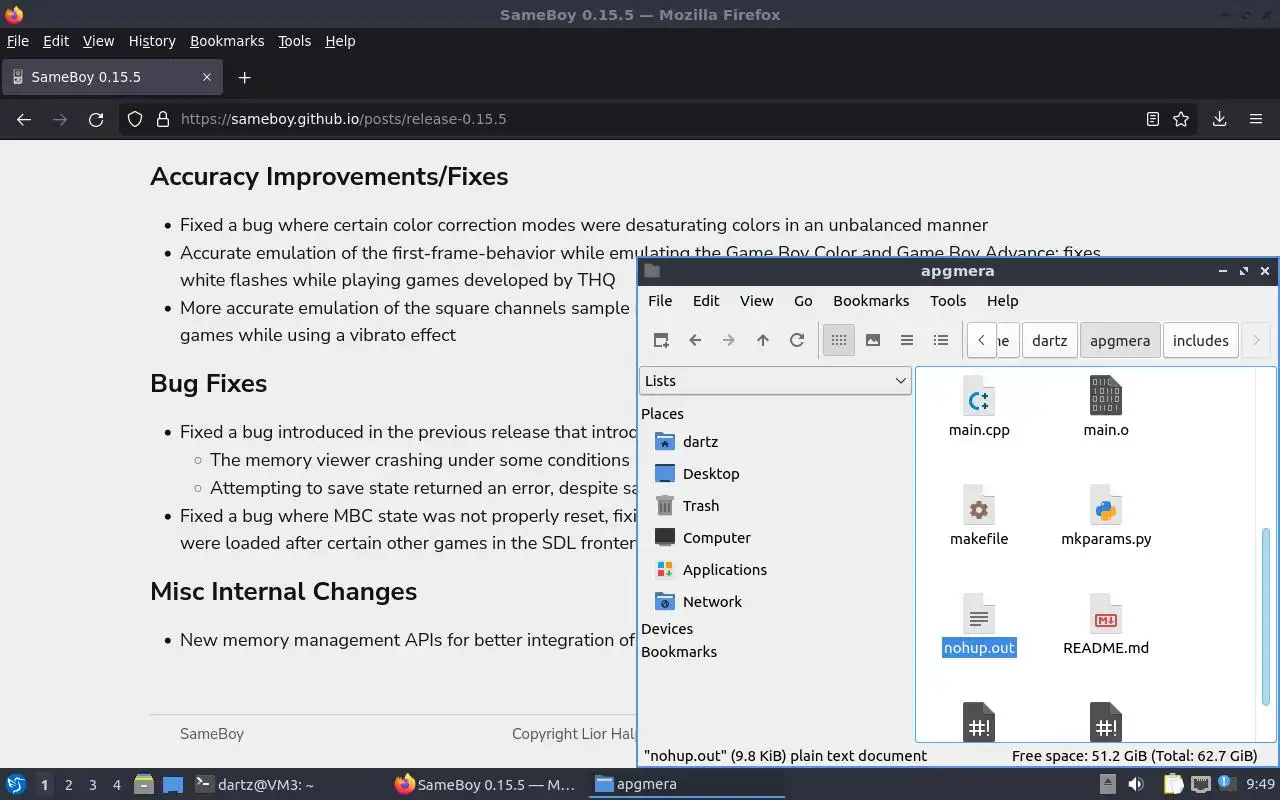This screenshot has height=800, width=1280.
Task: Select the main.o binary file
Action: (x=1105, y=397)
